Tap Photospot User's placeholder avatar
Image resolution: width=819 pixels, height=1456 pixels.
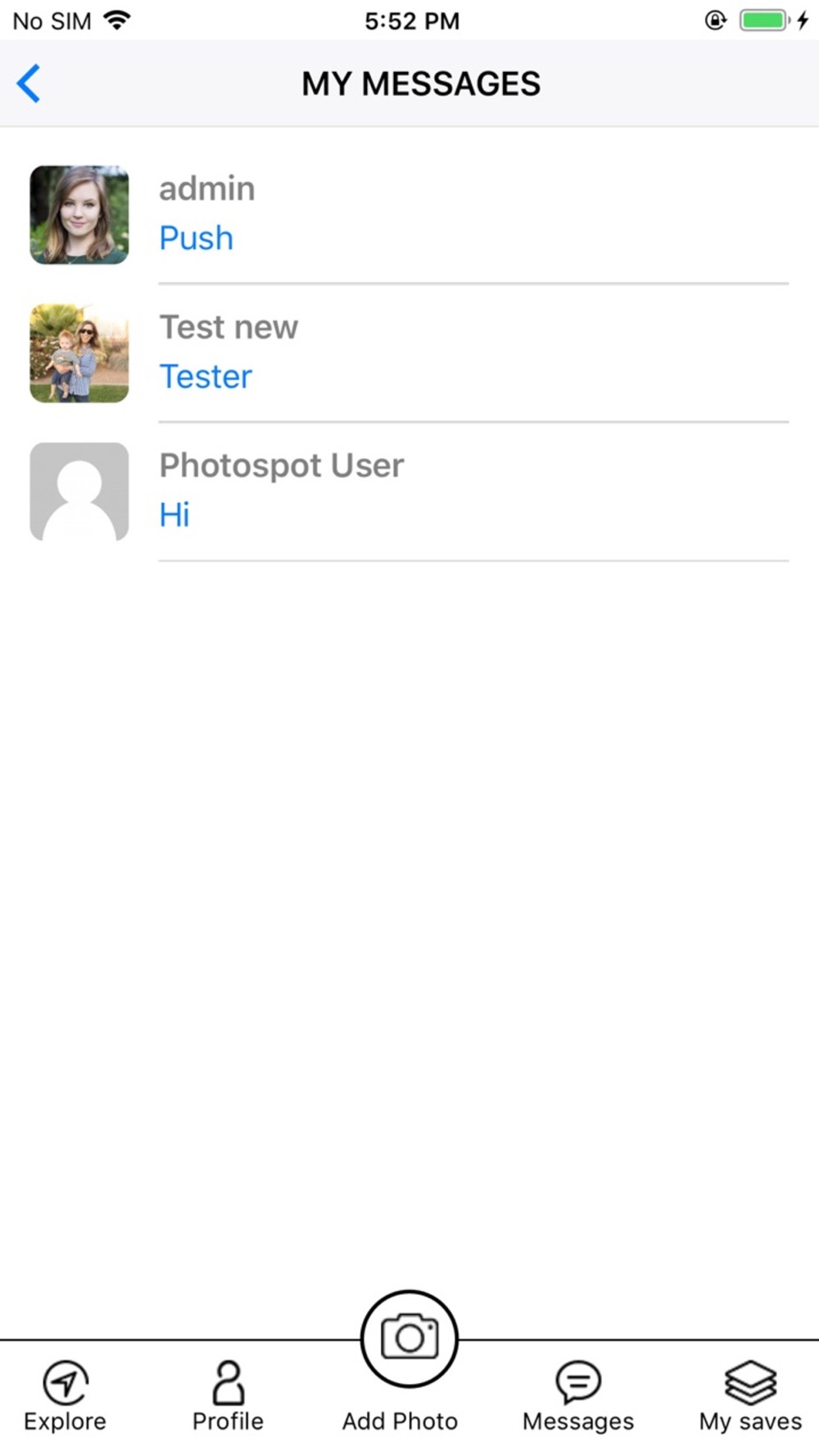tap(79, 491)
